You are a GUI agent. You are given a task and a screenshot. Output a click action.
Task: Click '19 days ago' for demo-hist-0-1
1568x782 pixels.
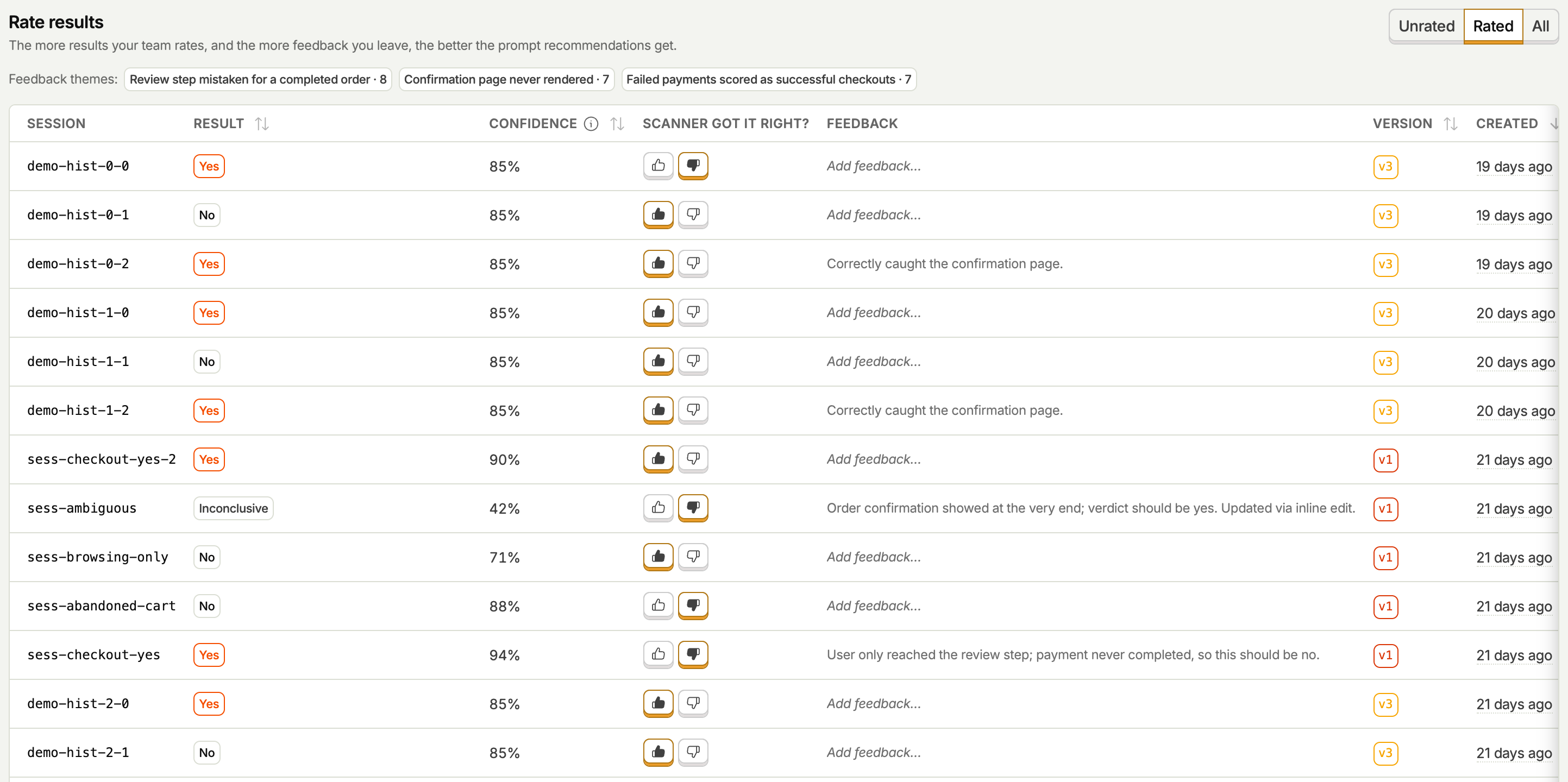point(1514,216)
